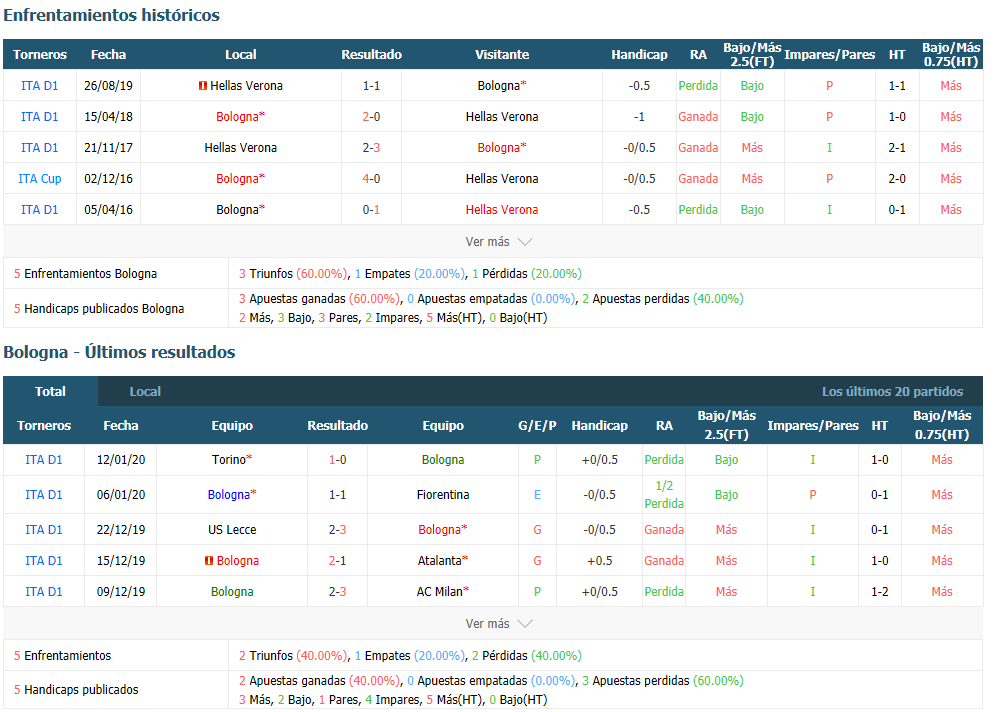Open ITA D1 link for 09/12/19 match

[44, 592]
